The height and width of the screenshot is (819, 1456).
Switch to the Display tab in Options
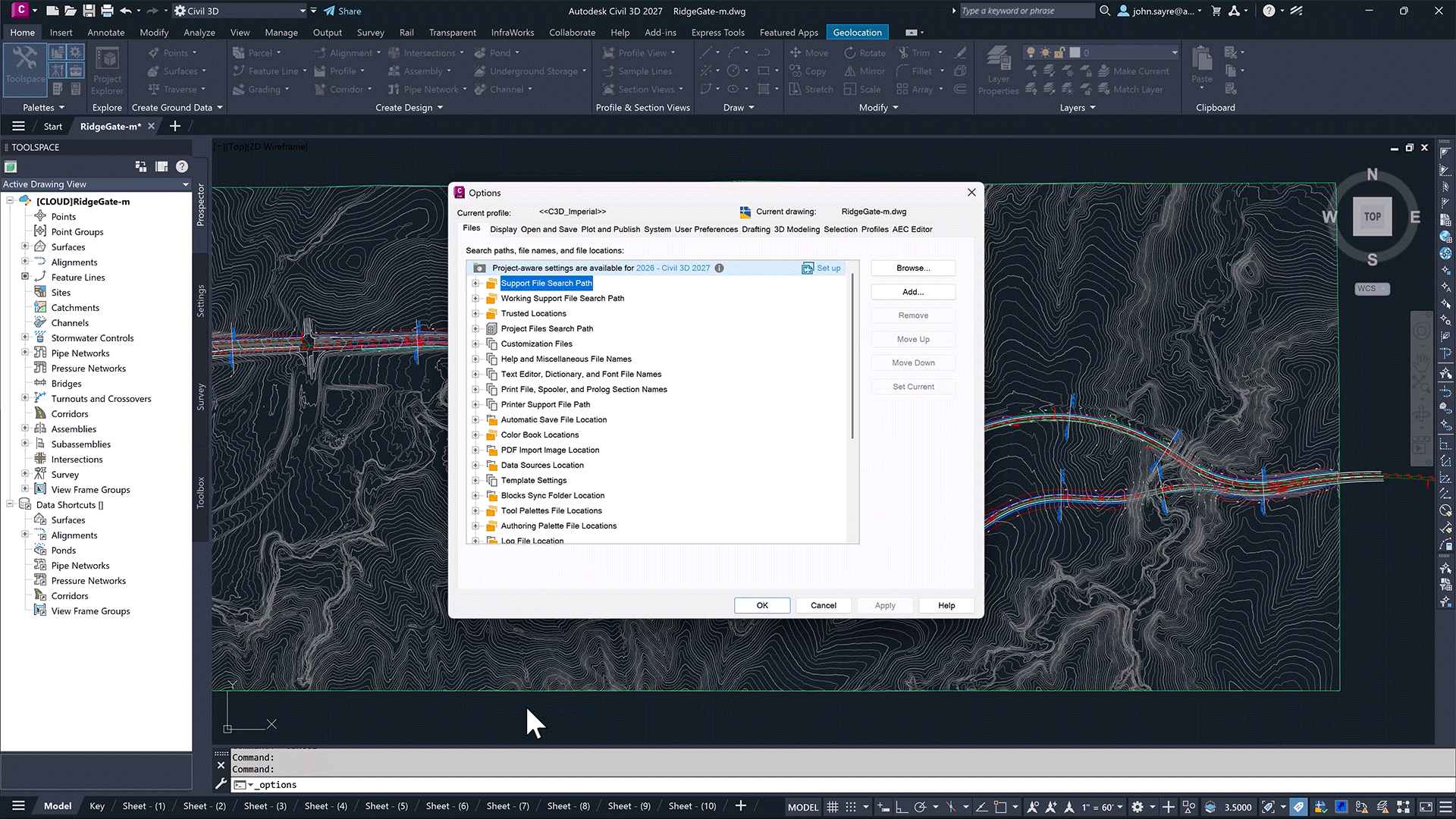click(x=503, y=230)
